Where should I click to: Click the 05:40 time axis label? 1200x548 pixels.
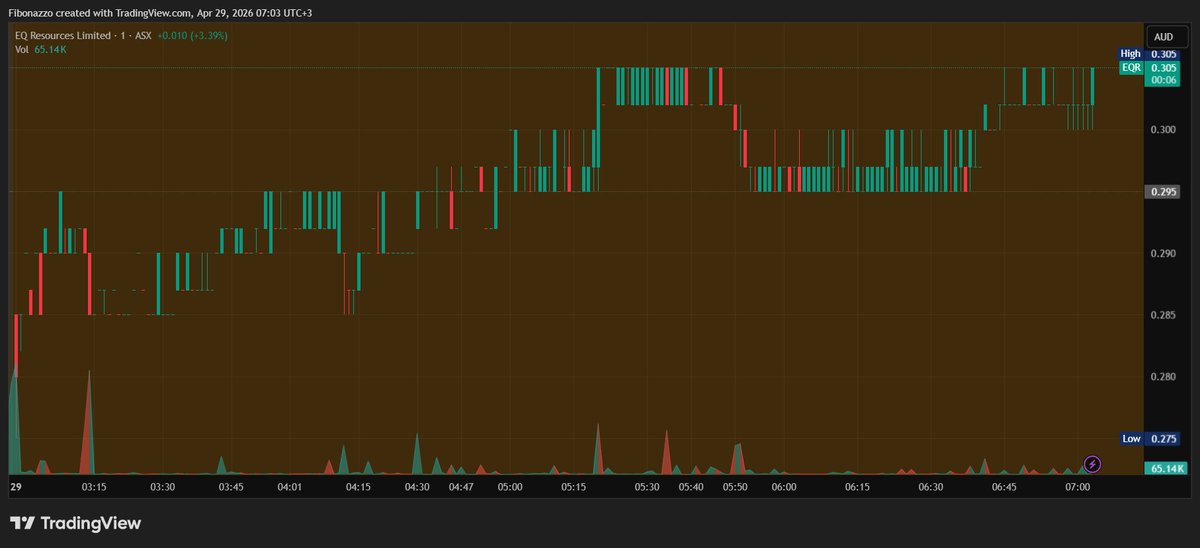(x=691, y=487)
